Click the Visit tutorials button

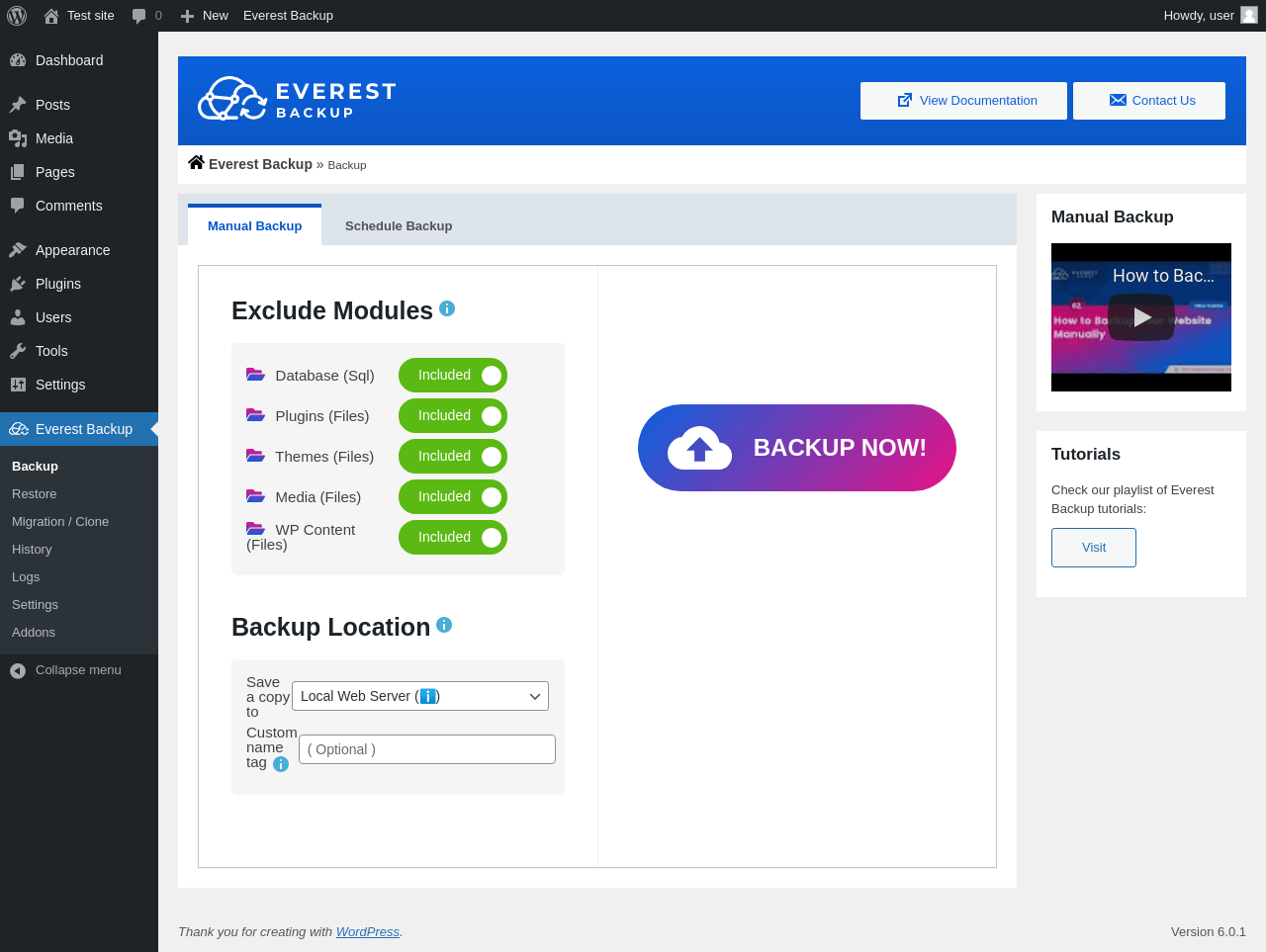click(1094, 548)
